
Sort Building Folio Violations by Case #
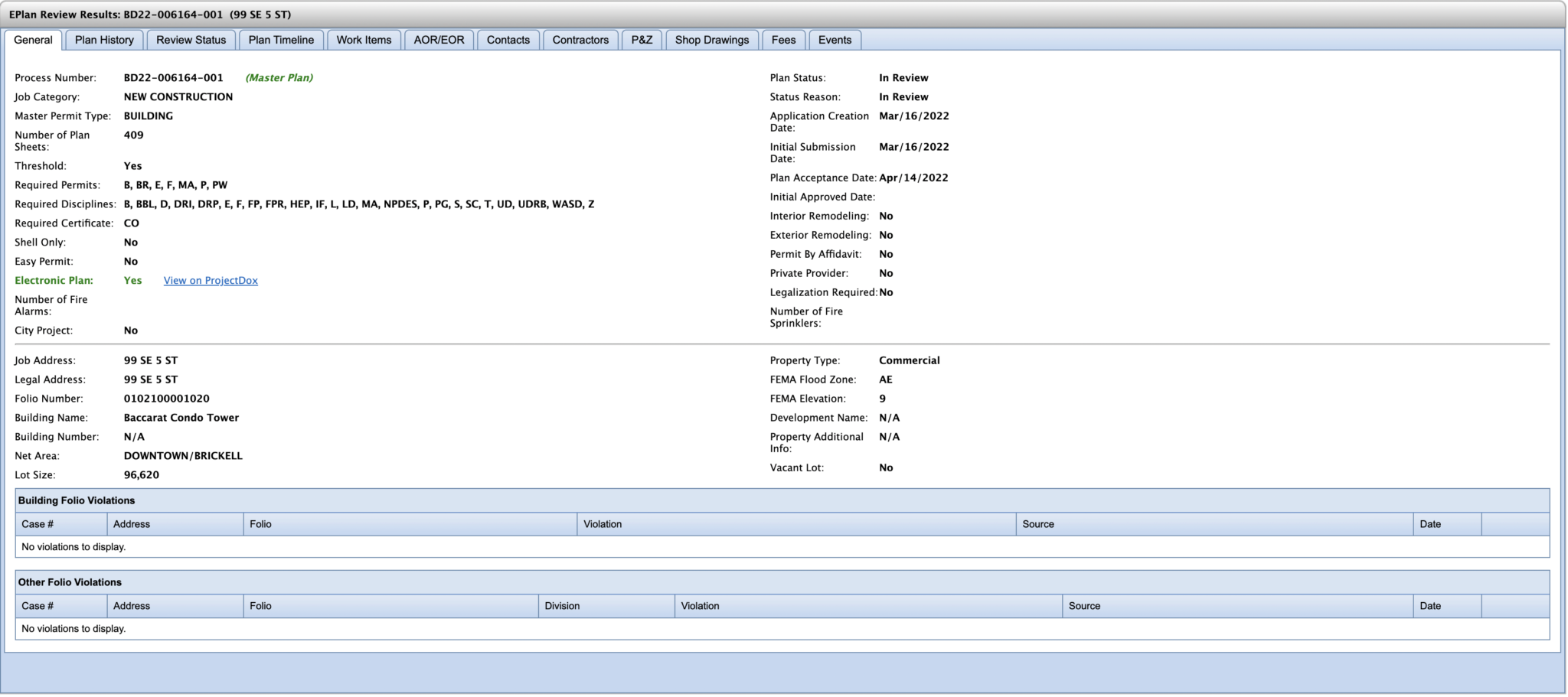pos(38,524)
